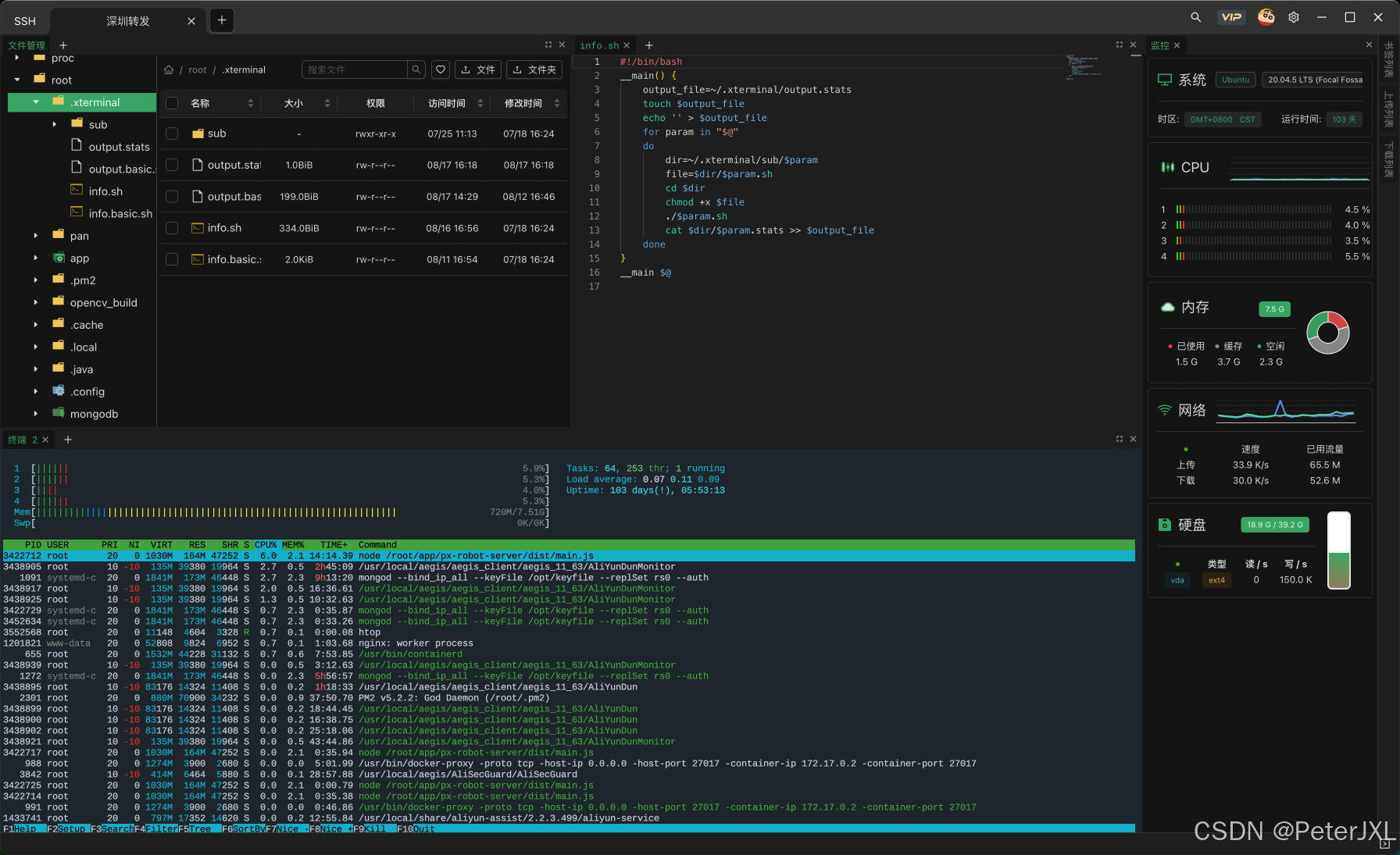The height and width of the screenshot is (855, 1400).
Task: Click the editor minimap thumbnail
Action: (1083, 67)
